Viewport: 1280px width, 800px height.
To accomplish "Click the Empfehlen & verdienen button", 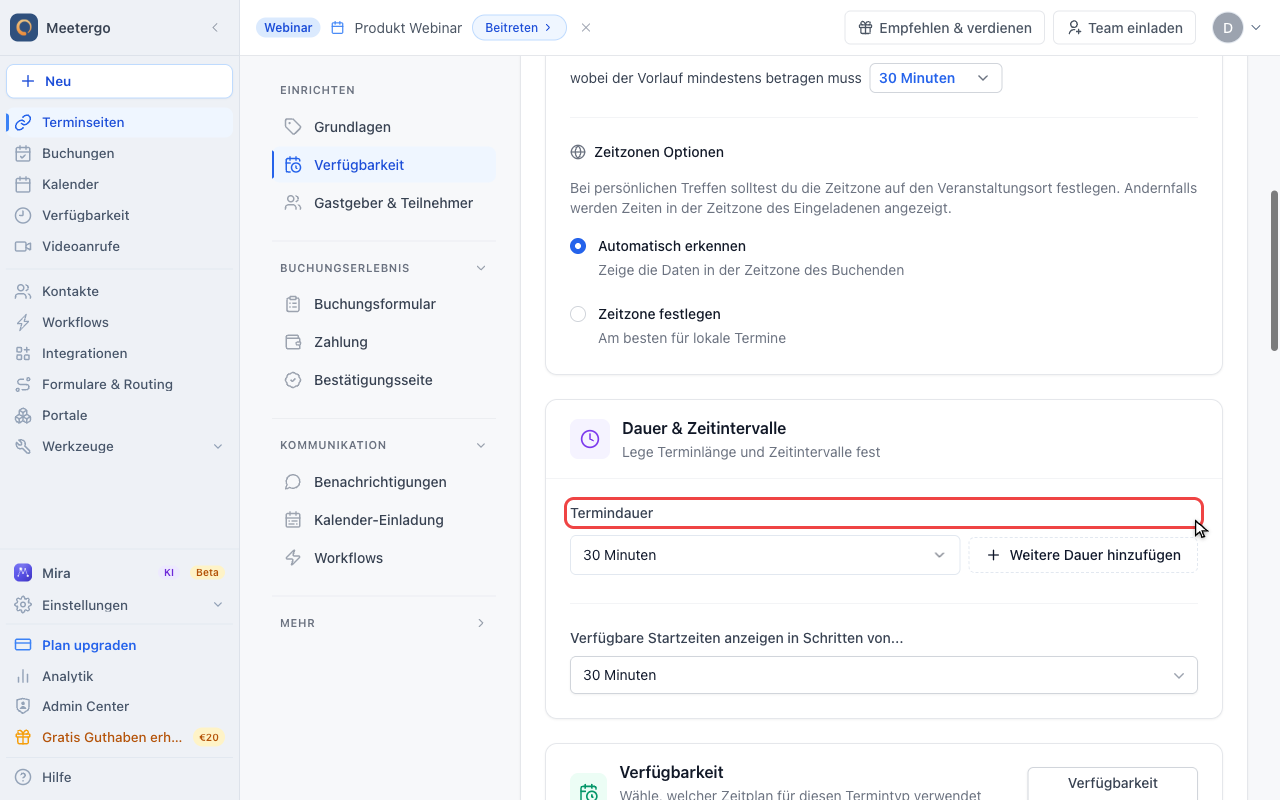I will coord(945,28).
